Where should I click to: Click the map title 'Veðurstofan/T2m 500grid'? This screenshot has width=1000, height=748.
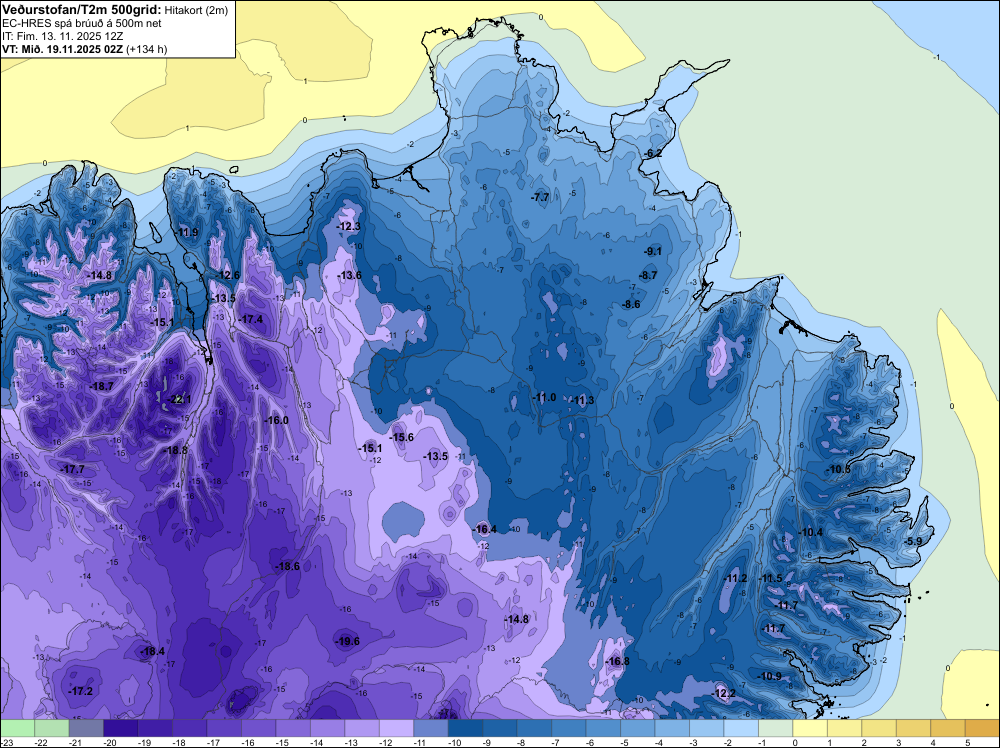click(82, 10)
